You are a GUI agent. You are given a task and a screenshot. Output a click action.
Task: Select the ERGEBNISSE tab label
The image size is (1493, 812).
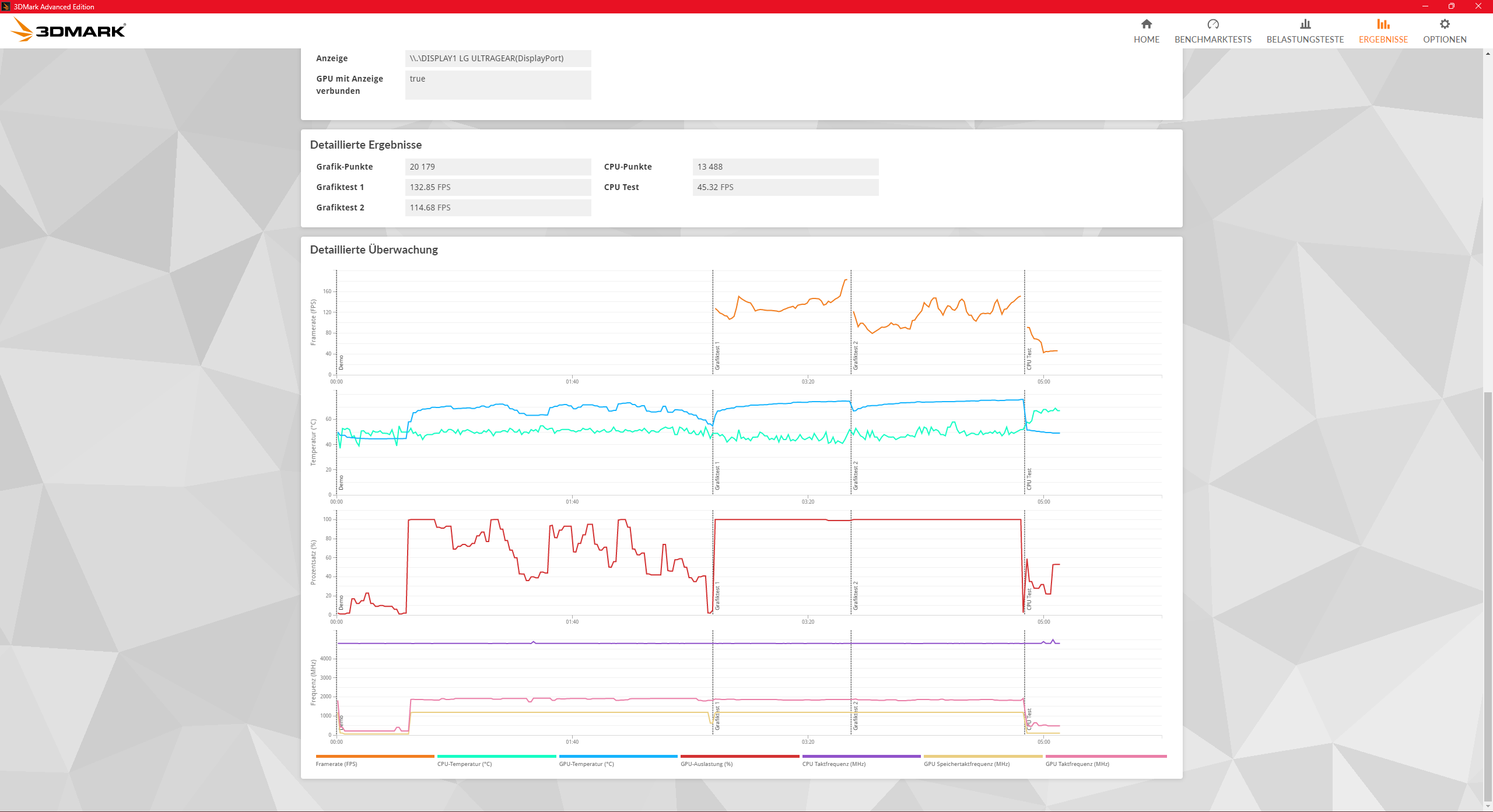pyautogui.click(x=1383, y=40)
